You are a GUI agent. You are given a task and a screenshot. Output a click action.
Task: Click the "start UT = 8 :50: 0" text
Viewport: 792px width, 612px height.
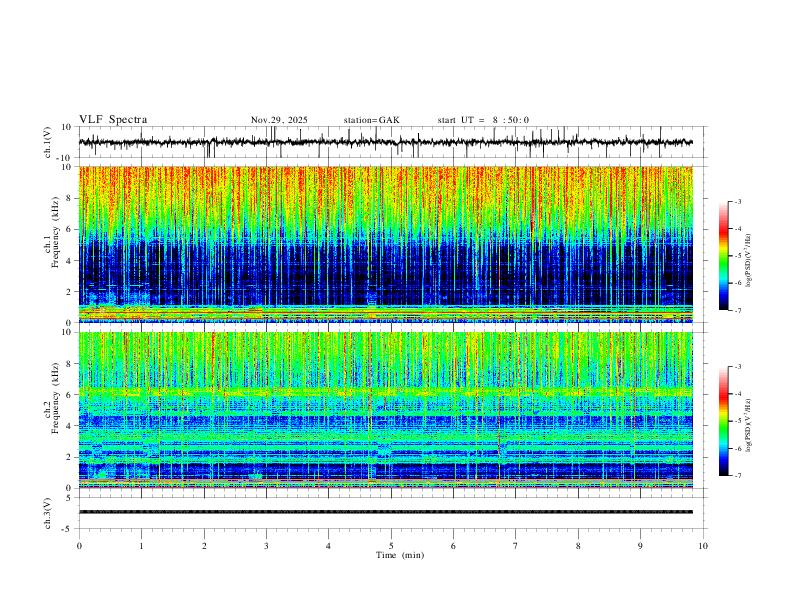[x=483, y=120]
